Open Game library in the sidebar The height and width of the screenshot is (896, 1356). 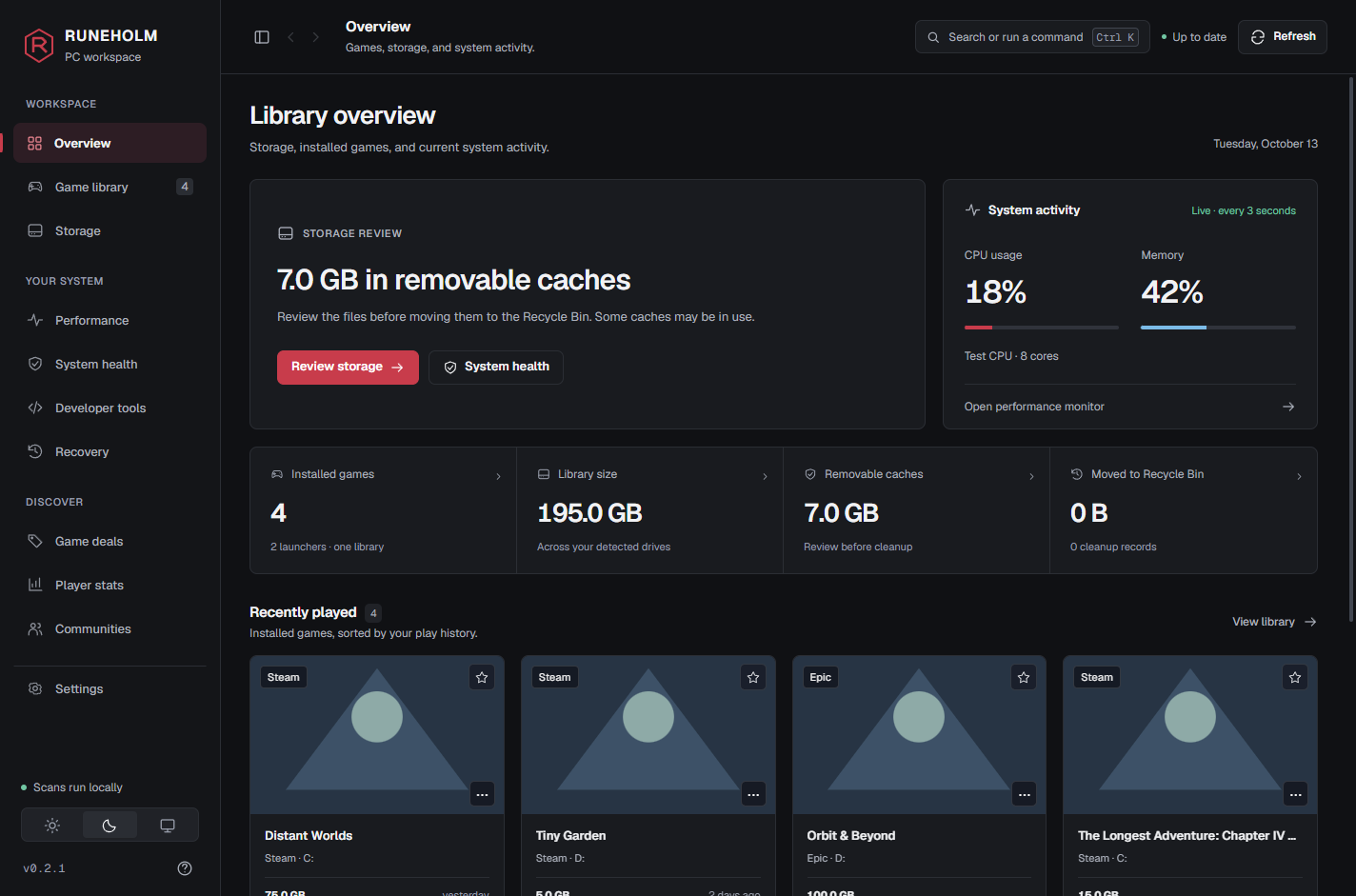(x=110, y=187)
